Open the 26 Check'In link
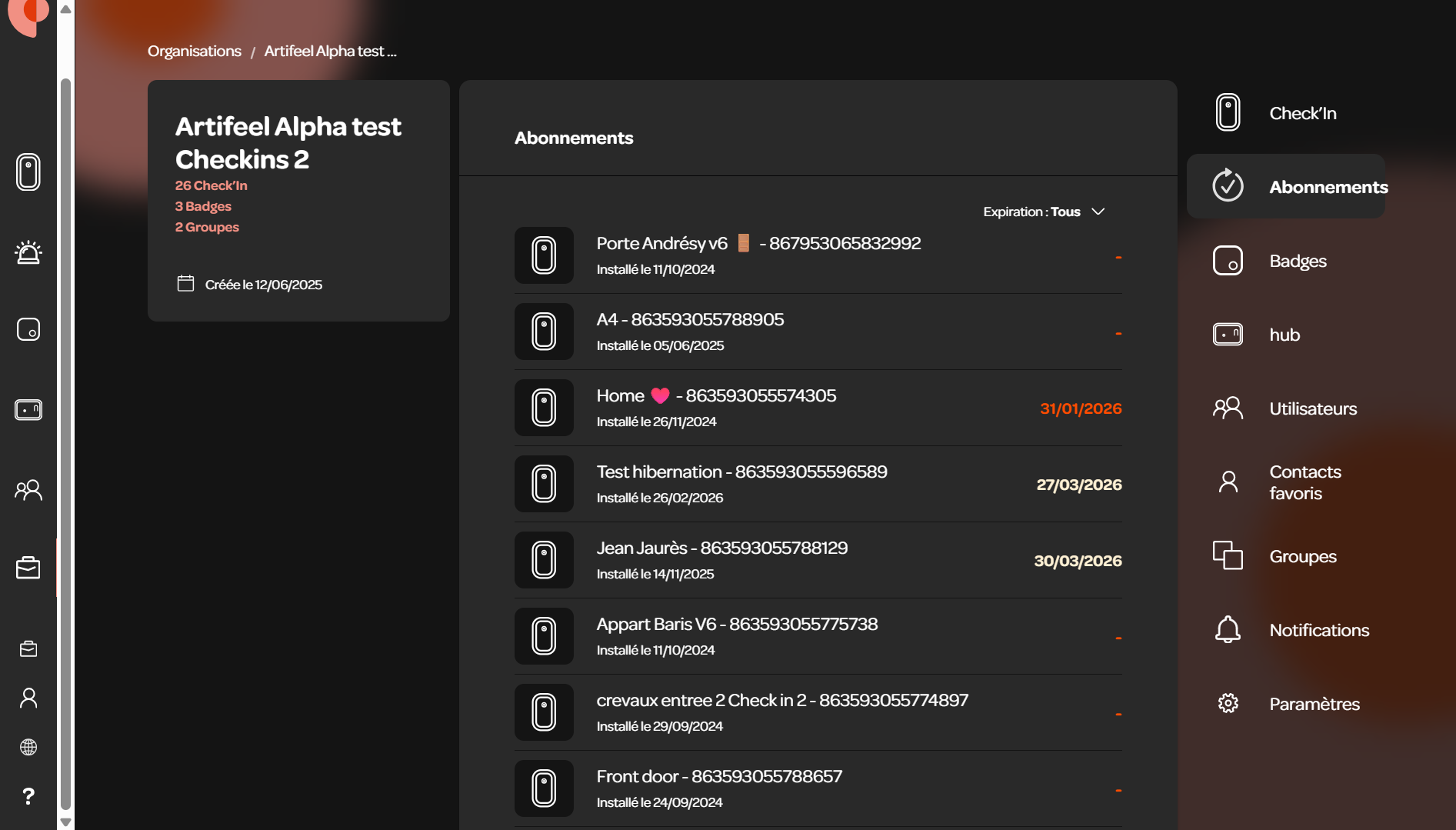The width and height of the screenshot is (1456, 830). pos(211,185)
